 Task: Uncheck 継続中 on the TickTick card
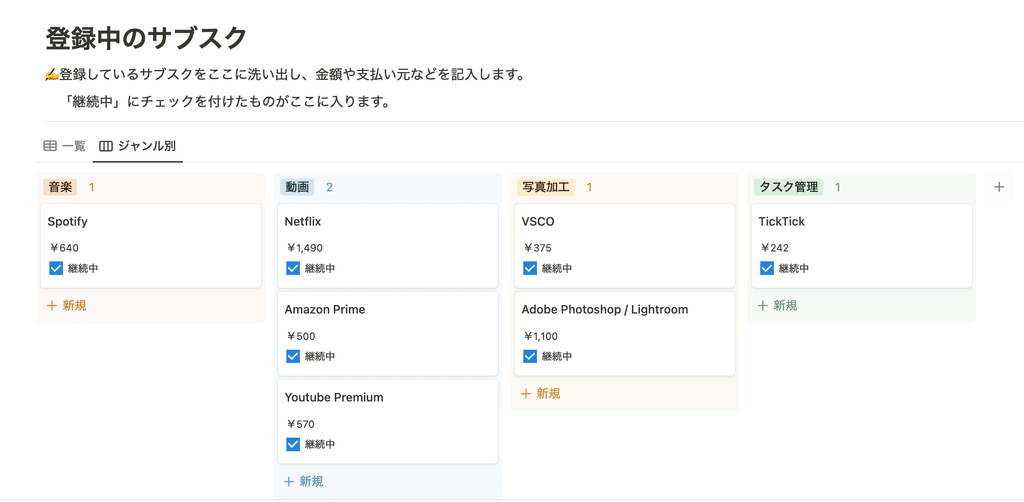tap(767, 268)
